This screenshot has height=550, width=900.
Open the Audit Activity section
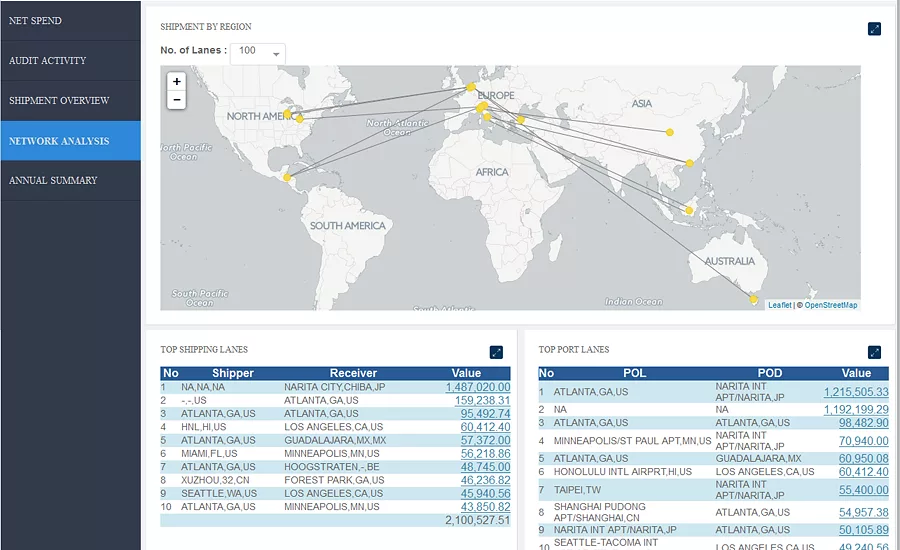(71, 60)
